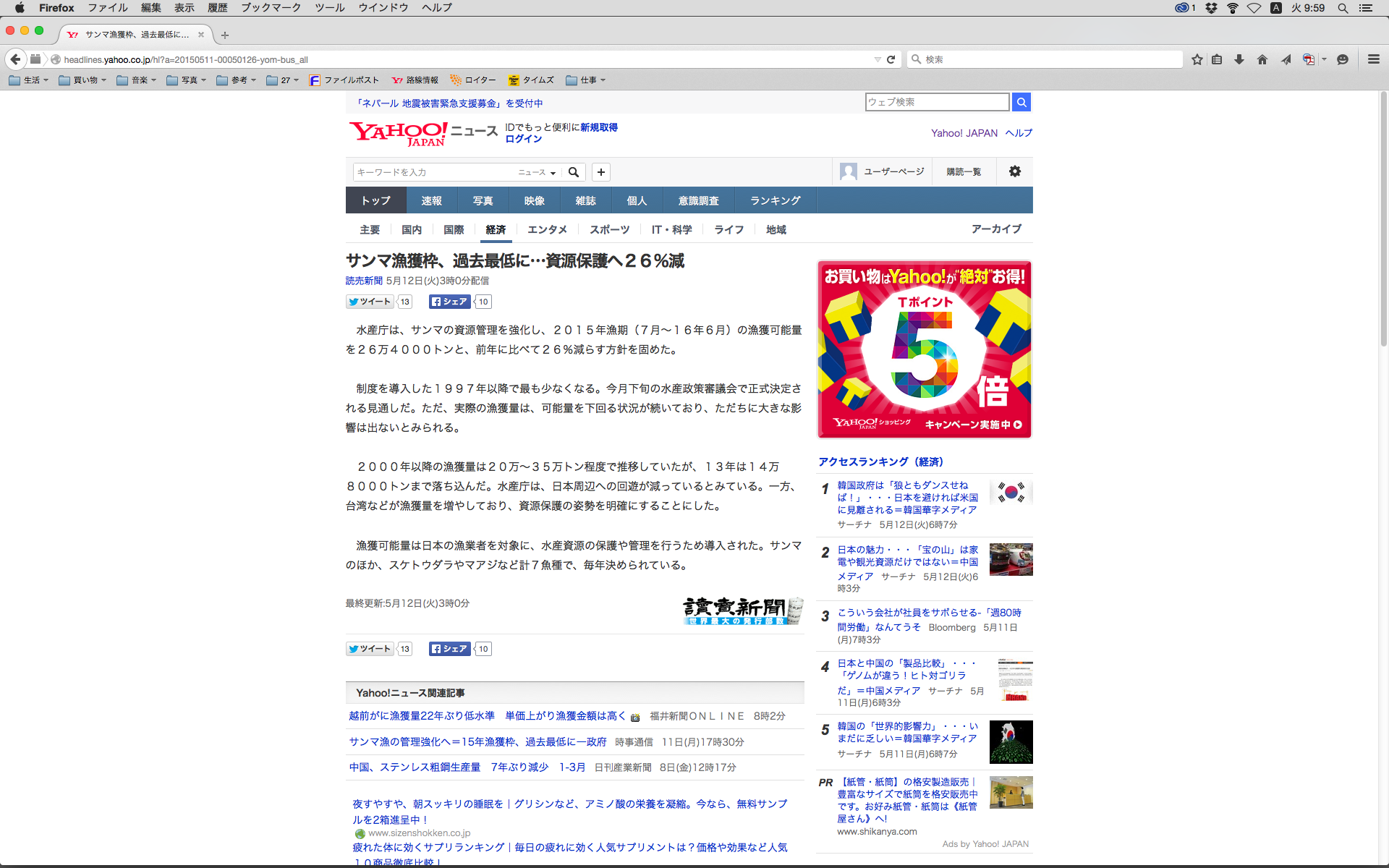Switch to the ランキング tab
The width and height of the screenshot is (1389, 868).
(775, 200)
